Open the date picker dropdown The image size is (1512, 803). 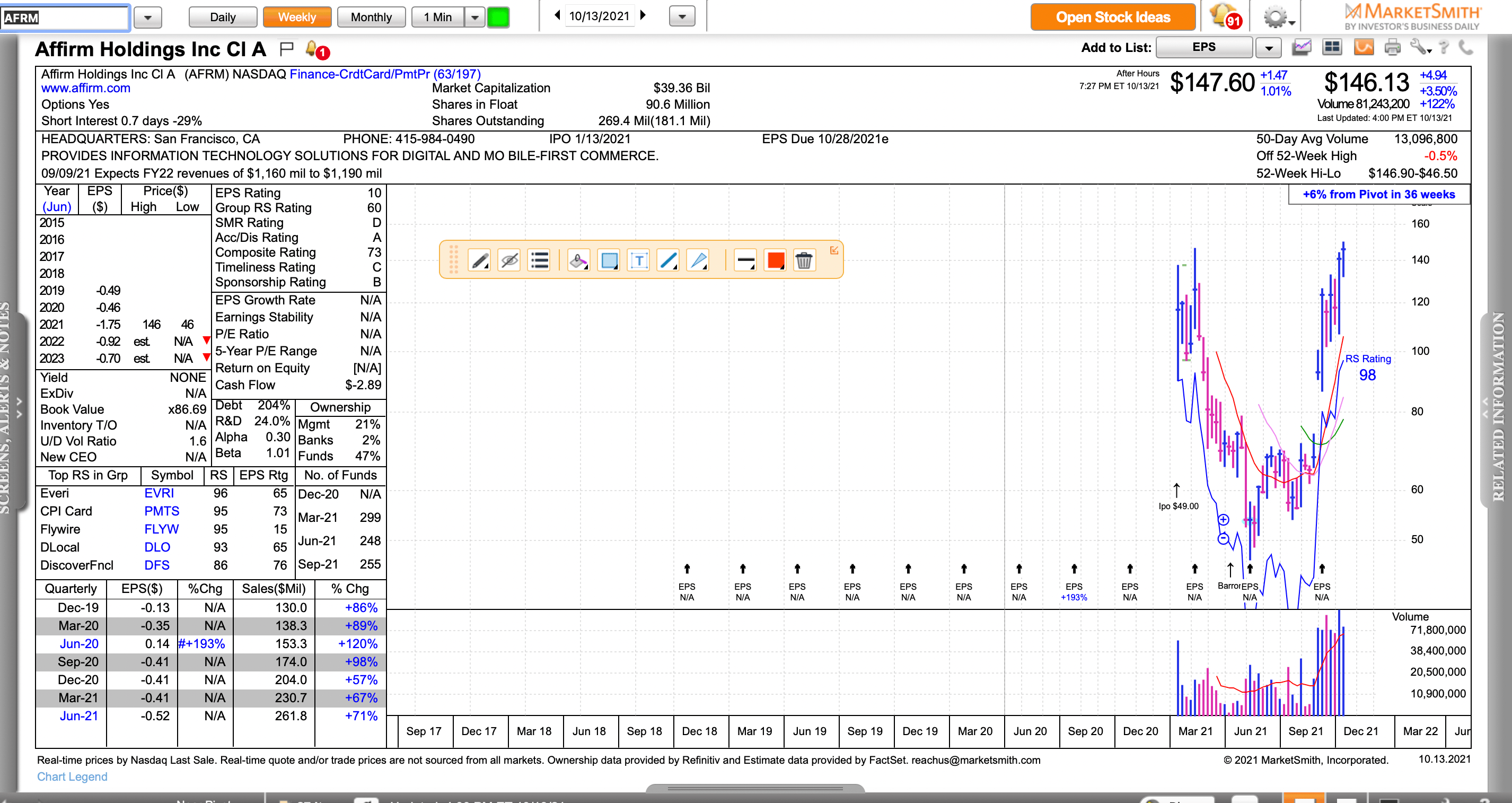click(682, 16)
